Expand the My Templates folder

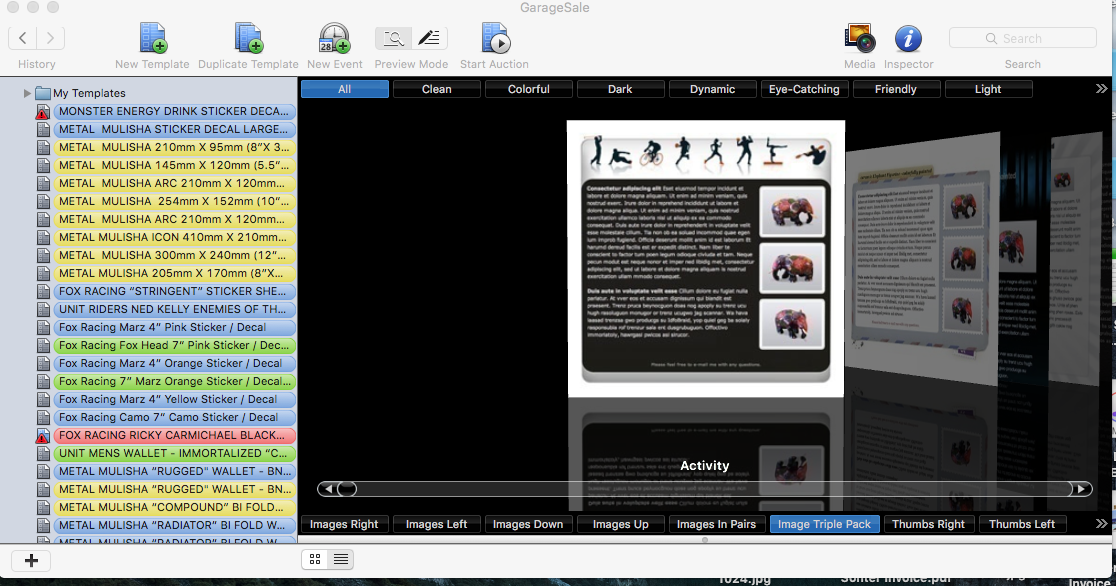pyautogui.click(x=28, y=93)
